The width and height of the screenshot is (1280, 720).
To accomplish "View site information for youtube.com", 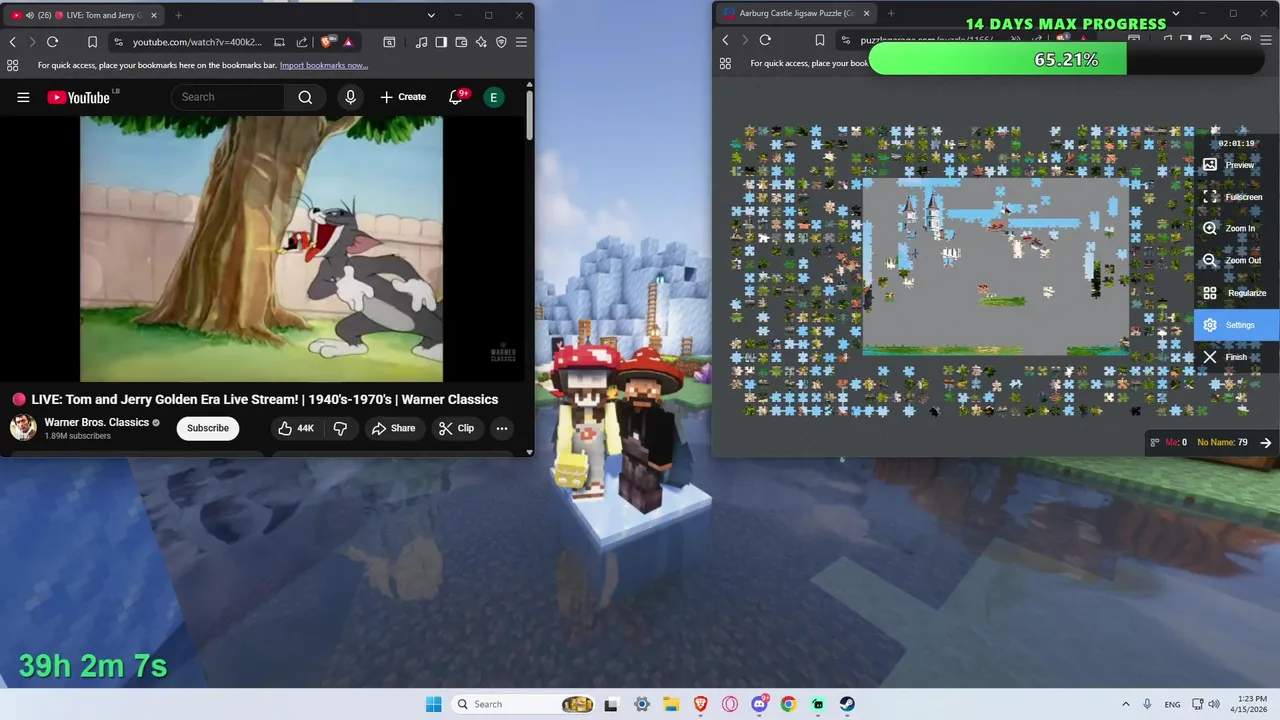I will pos(118,42).
